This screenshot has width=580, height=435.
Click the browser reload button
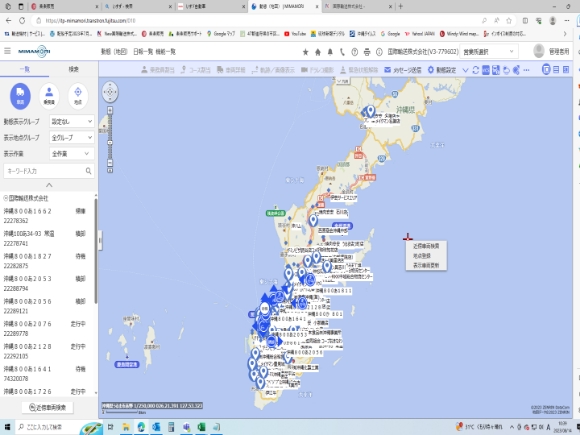click(22, 20)
